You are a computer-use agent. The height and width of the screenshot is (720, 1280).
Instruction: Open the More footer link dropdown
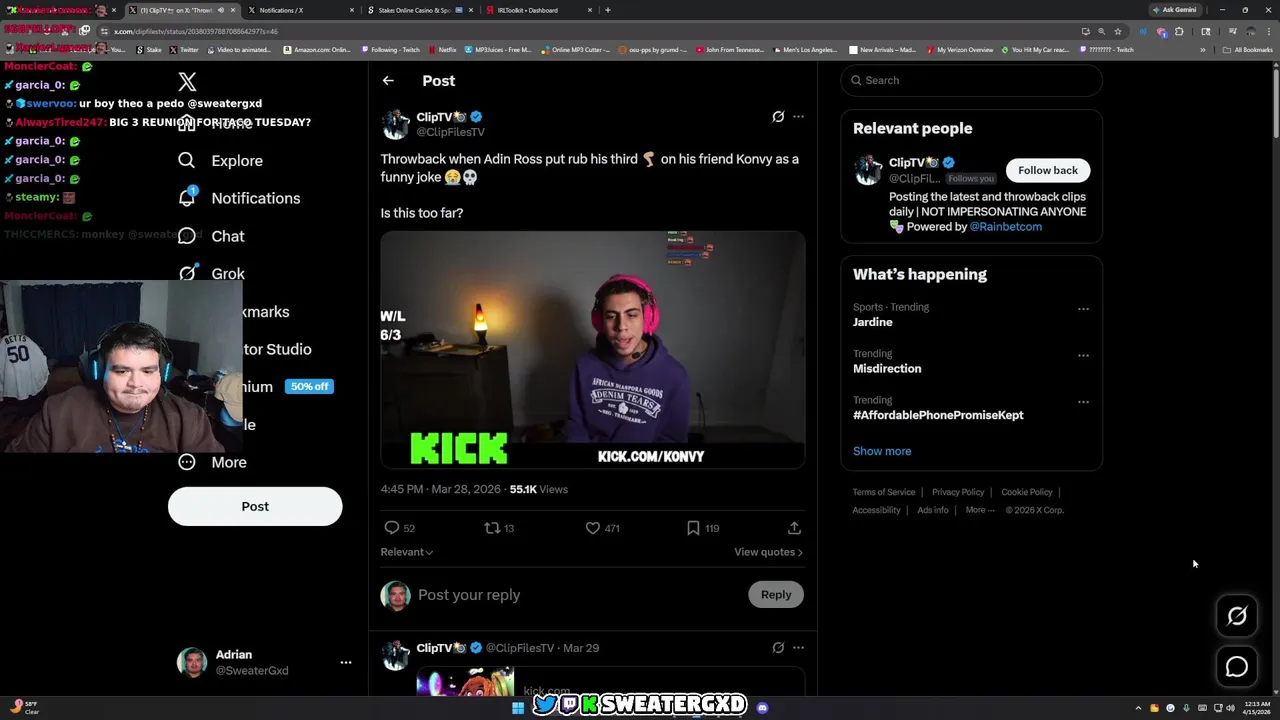point(980,510)
